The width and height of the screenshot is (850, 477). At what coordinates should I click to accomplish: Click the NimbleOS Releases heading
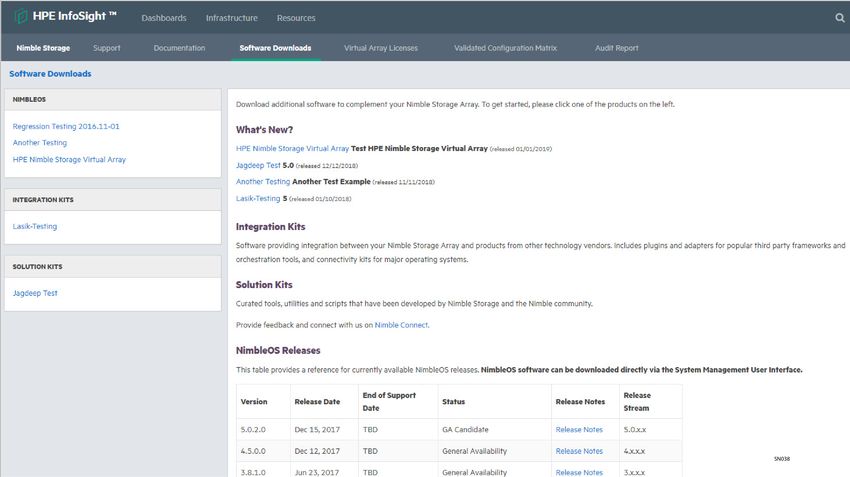(x=278, y=351)
